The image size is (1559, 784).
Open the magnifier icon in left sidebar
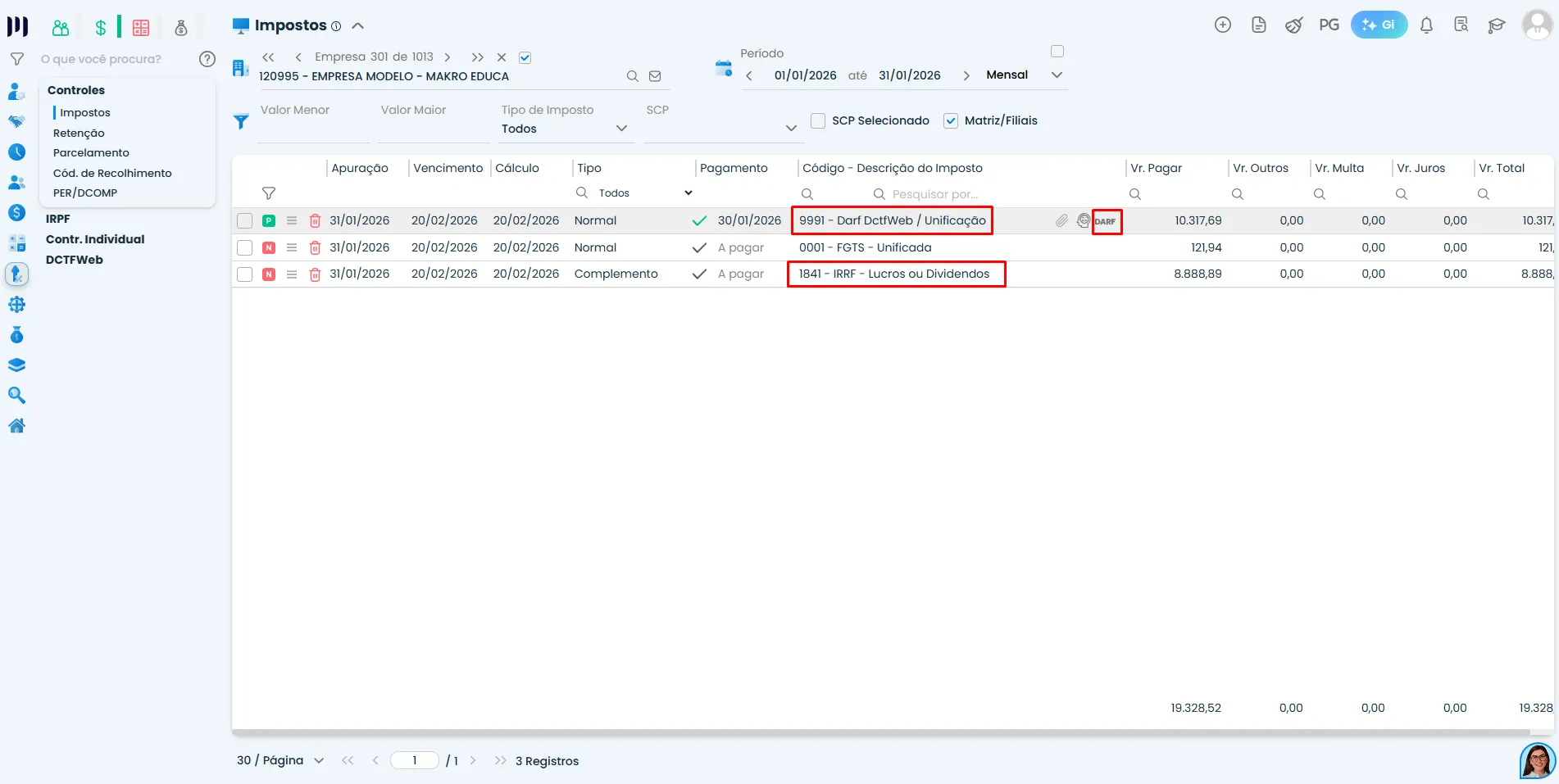pyautogui.click(x=16, y=395)
